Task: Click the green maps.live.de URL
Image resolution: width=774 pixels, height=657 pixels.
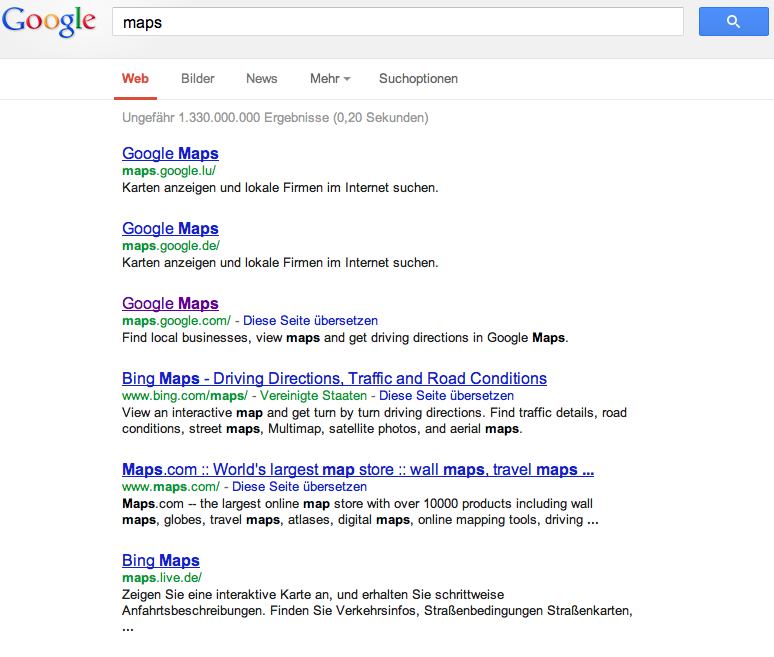Action: [x=162, y=578]
